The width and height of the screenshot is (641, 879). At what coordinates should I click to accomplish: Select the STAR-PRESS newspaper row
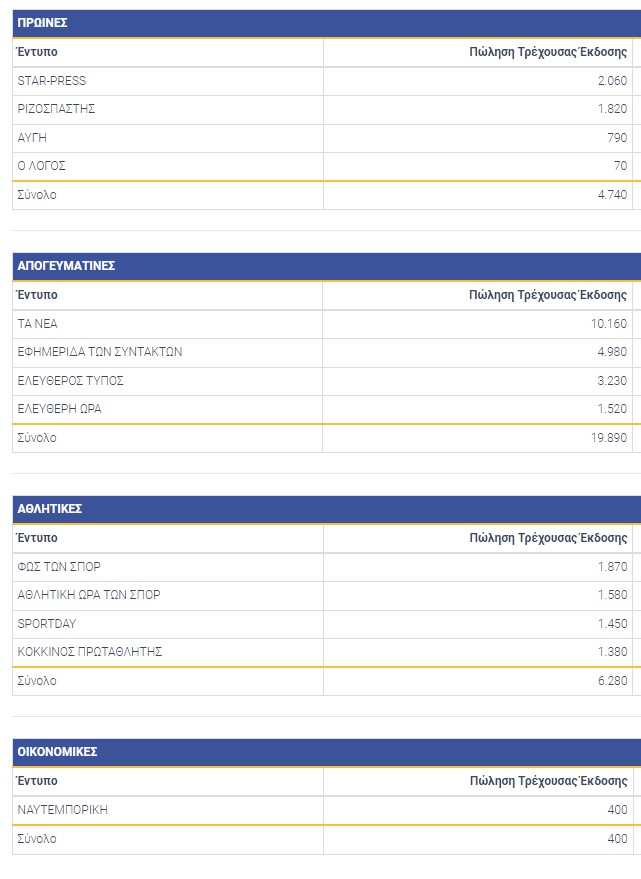click(x=52, y=81)
